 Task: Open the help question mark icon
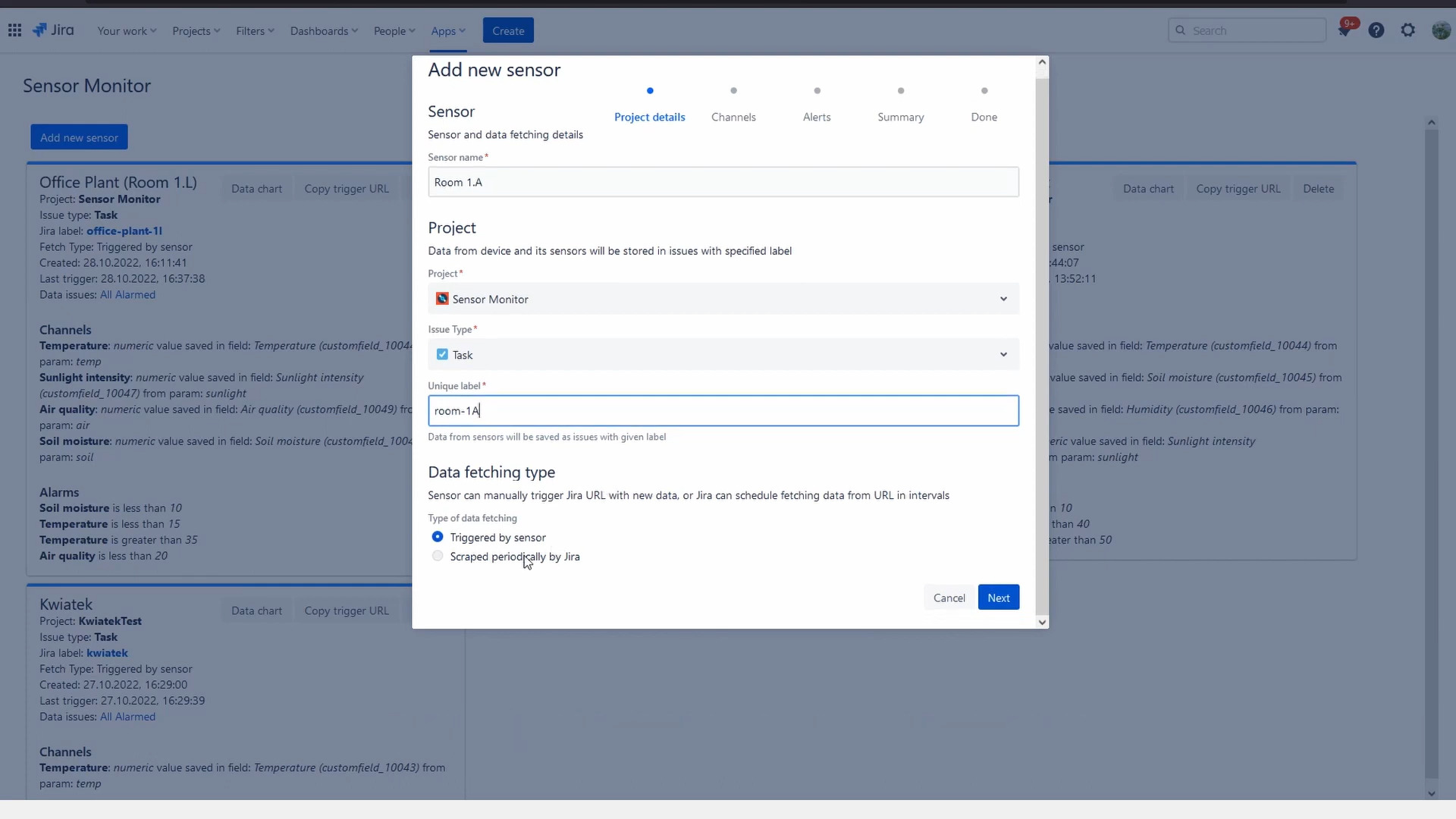coord(1376,30)
